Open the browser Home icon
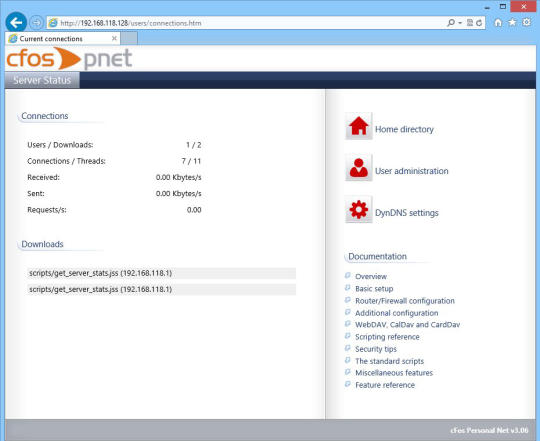Image resolution: width=540 pixels, height=441 pixels. point(498,23)
